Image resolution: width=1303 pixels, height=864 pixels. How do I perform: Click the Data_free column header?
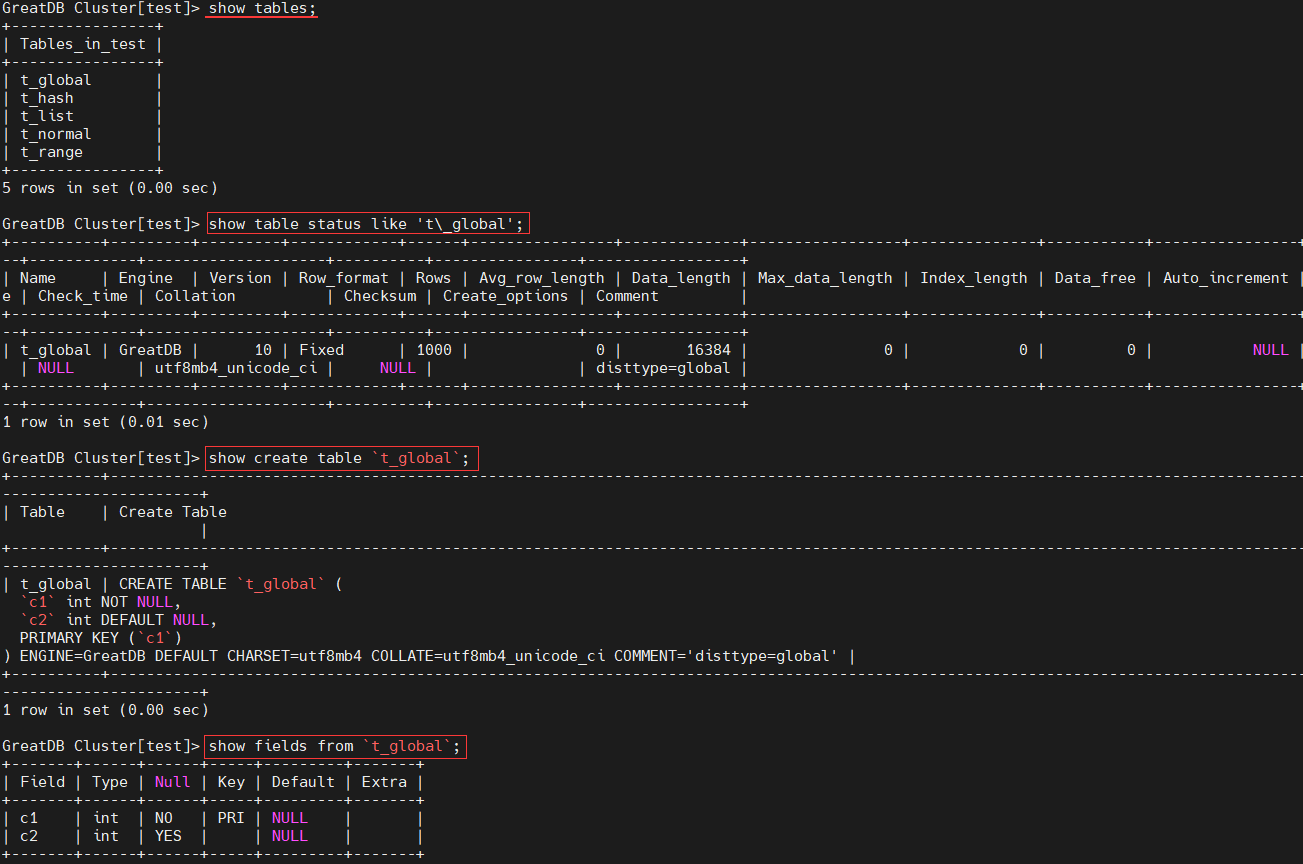(1095, 278)
